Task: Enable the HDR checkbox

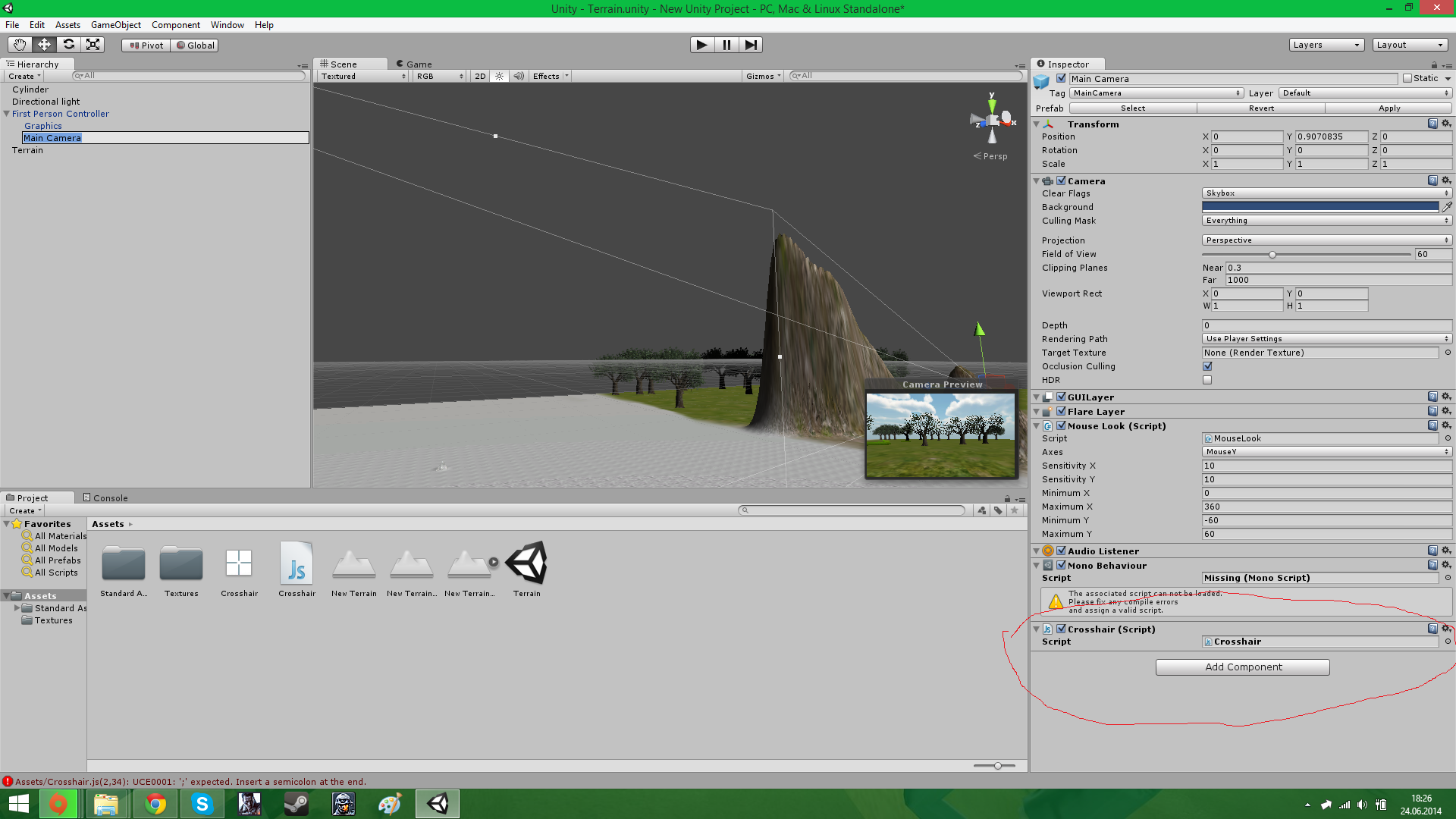Action: (x=1207, y=380)
